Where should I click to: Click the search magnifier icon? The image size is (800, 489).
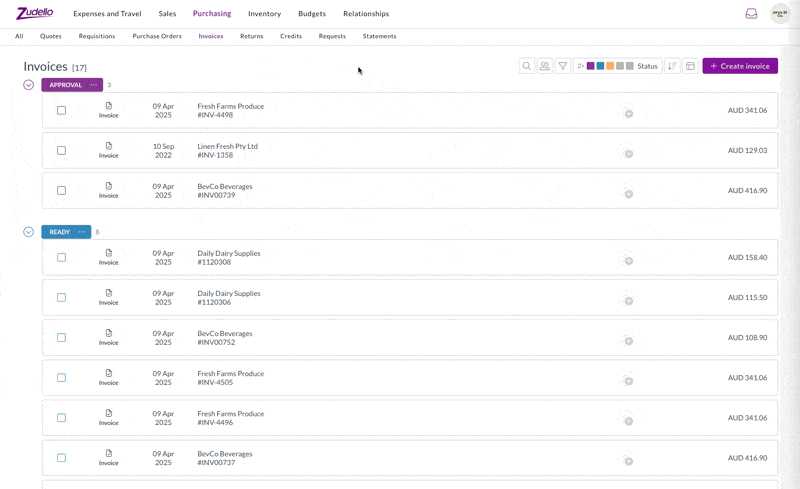[x=526, y=66]
